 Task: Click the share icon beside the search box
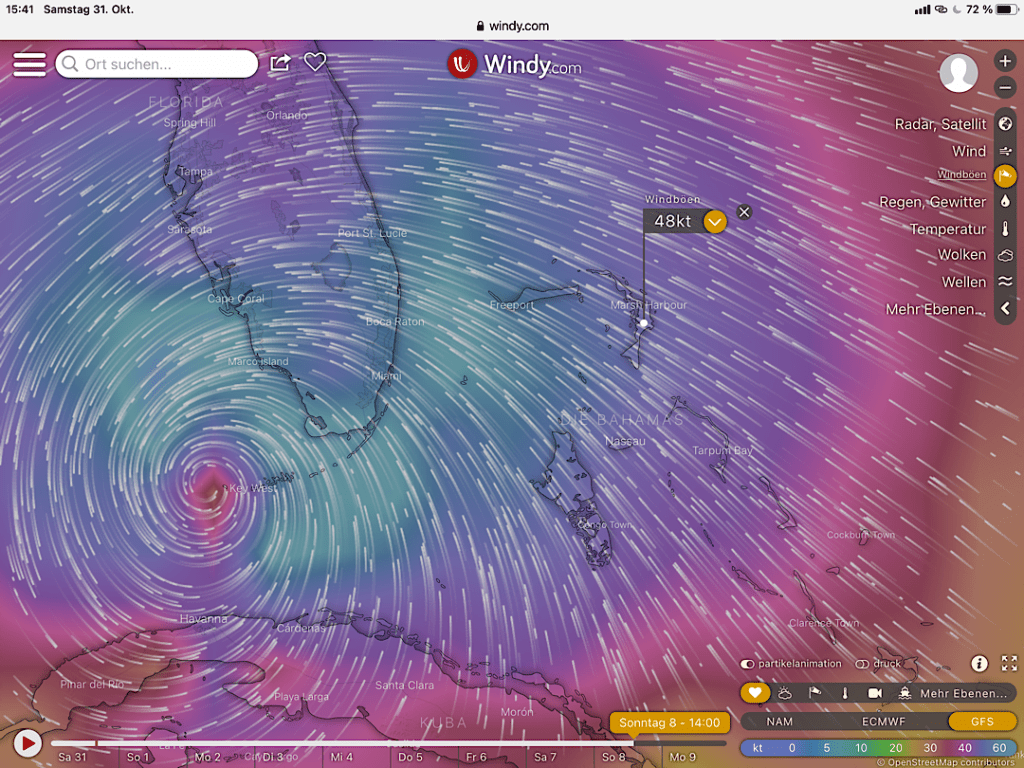[x=281, y=63]
